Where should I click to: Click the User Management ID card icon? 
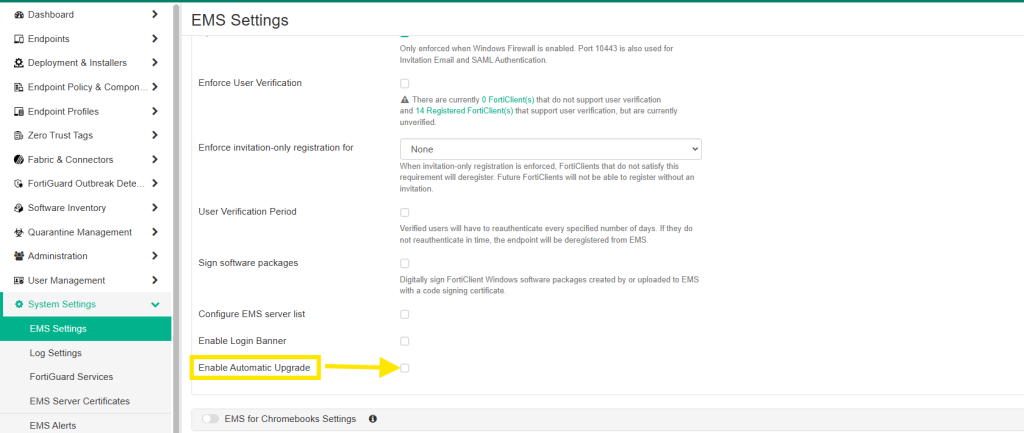[19, 280]
